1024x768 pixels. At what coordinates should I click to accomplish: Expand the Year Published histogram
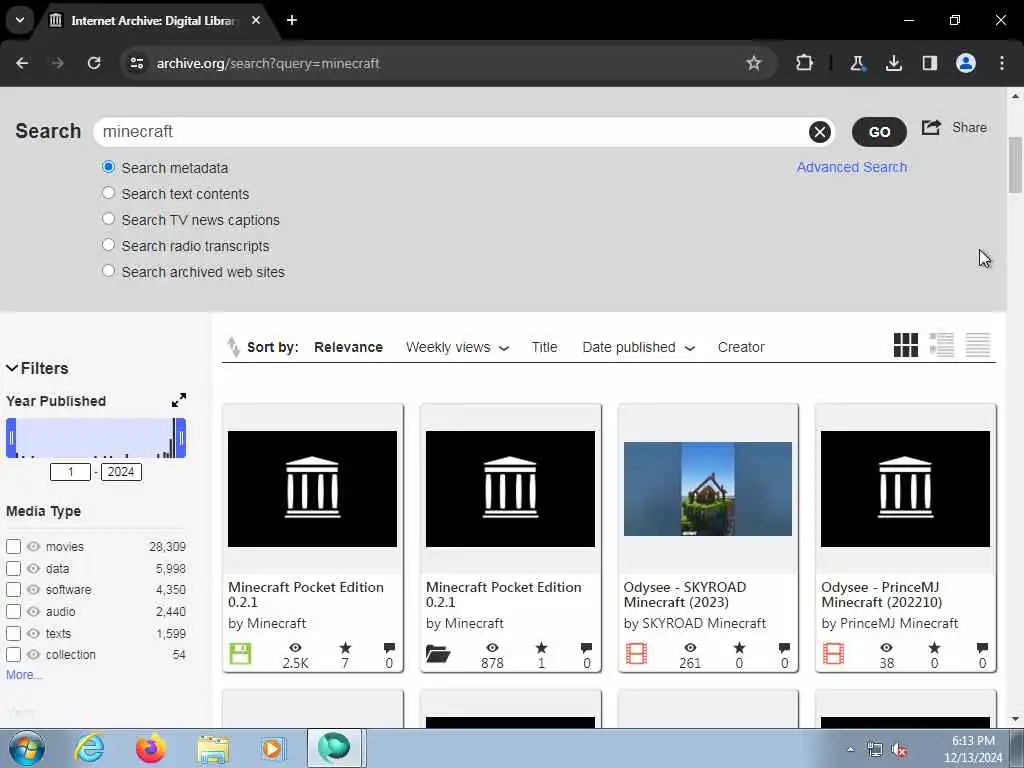click(x=179, y=400)
